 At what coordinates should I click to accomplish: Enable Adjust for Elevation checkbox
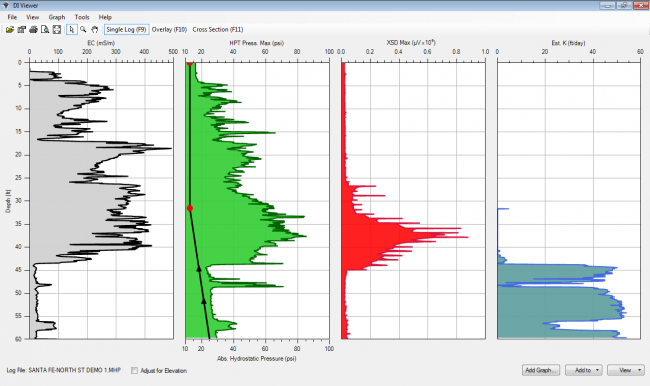tap(134, 371)
